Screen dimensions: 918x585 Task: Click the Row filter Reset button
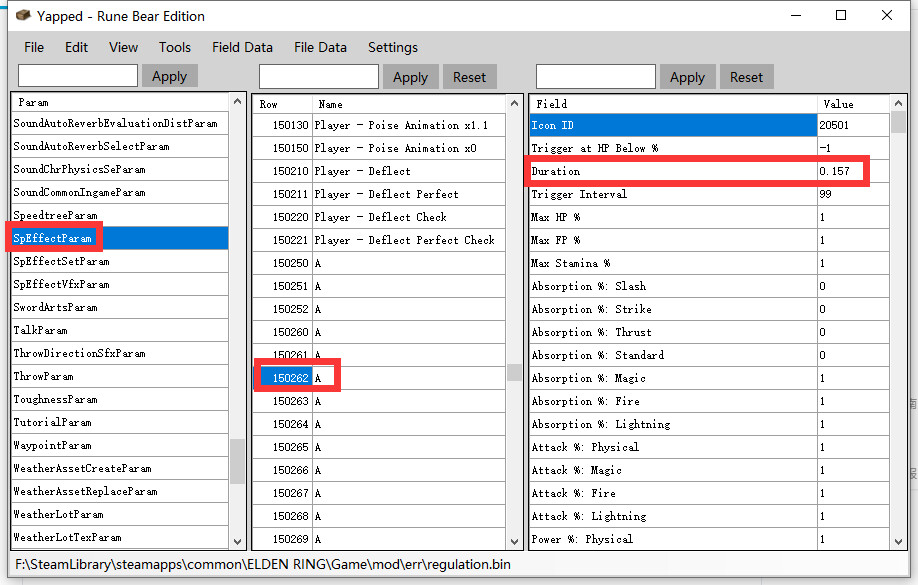[470, 77]
